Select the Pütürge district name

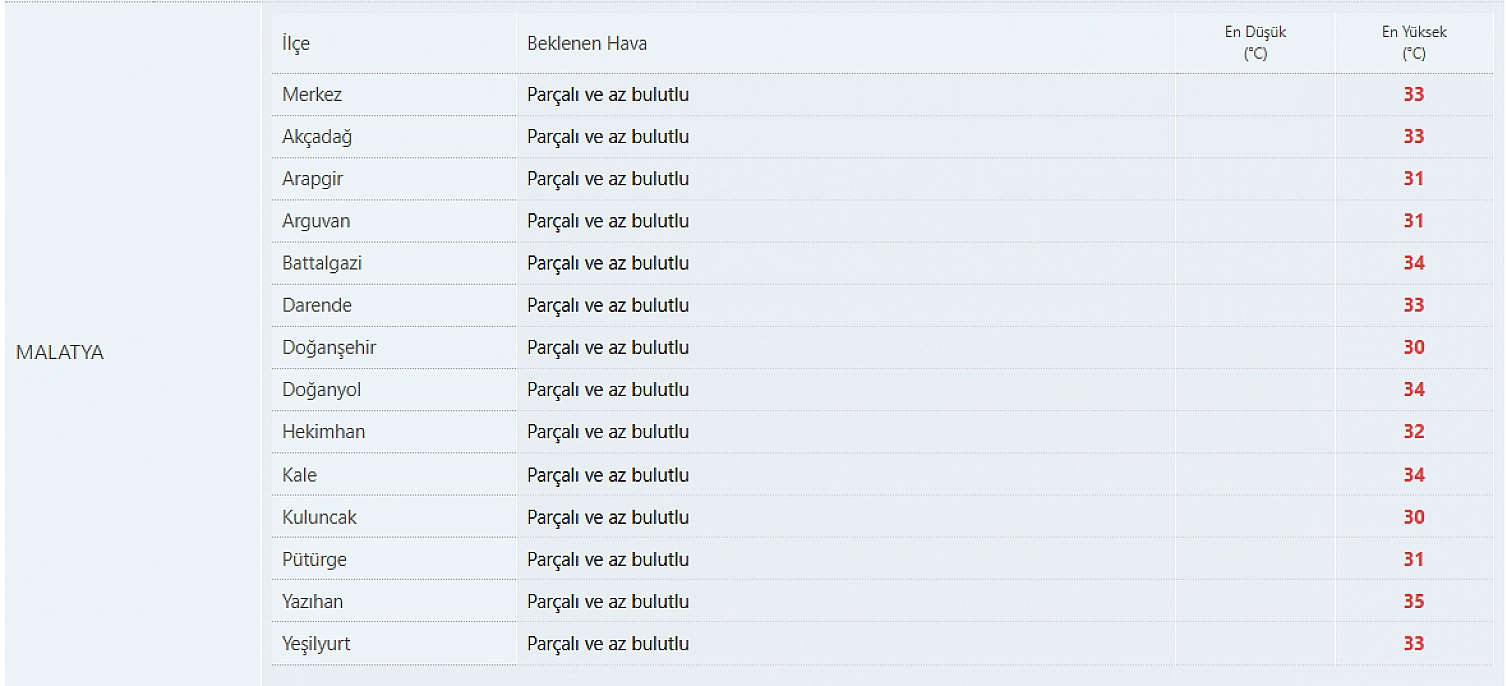point(314,559)
